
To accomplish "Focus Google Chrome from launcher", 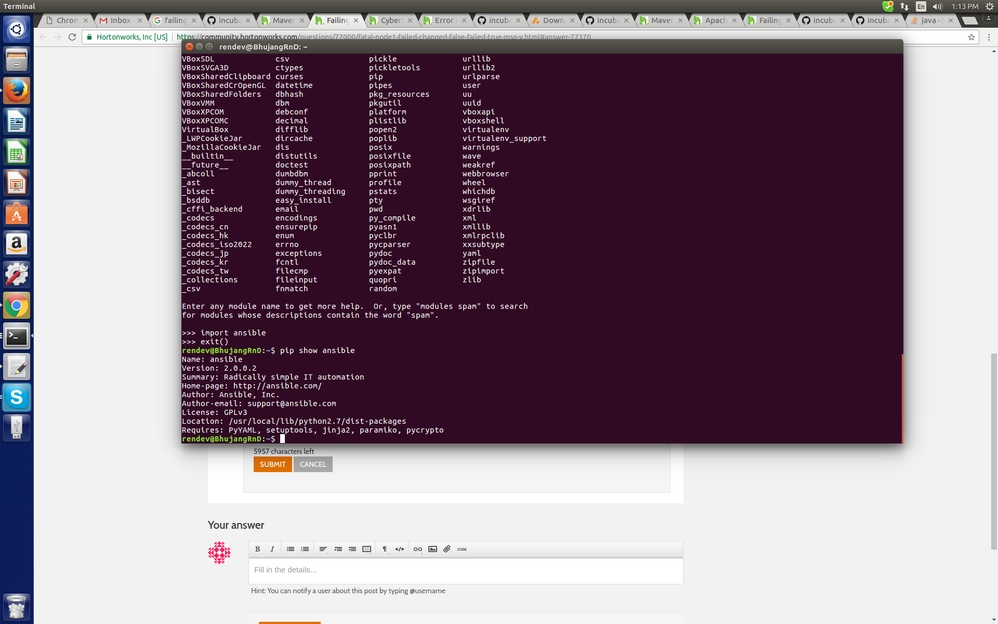I will [17, 306].
